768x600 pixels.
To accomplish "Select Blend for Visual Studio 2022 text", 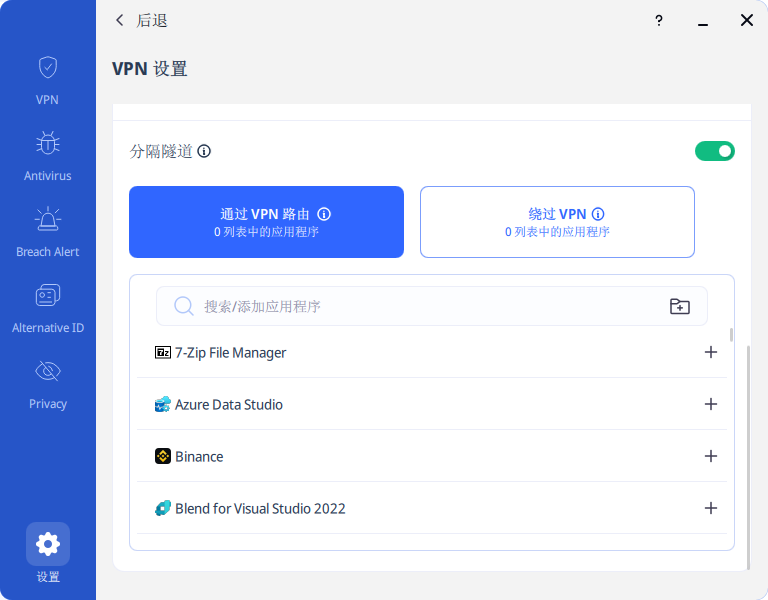I will (x=260, y=508).
